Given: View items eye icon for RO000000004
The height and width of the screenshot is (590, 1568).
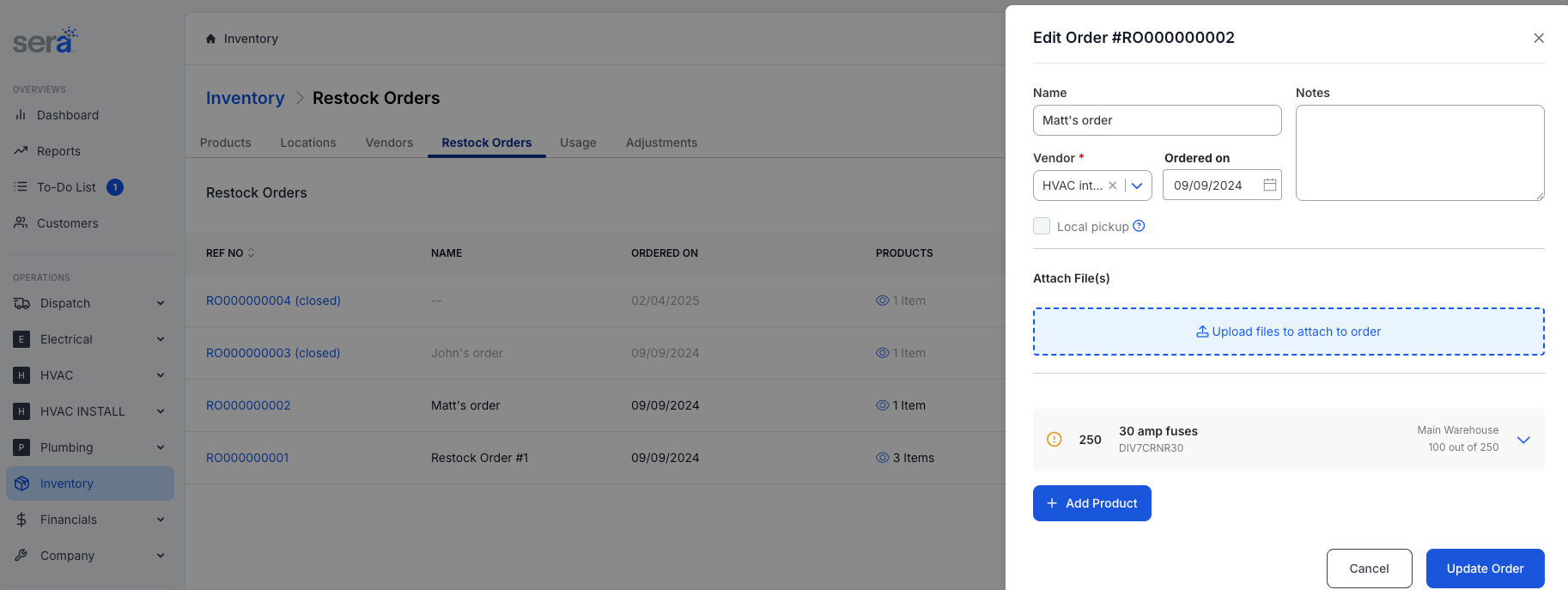Looking at the screenshot, I should point(882,301).
